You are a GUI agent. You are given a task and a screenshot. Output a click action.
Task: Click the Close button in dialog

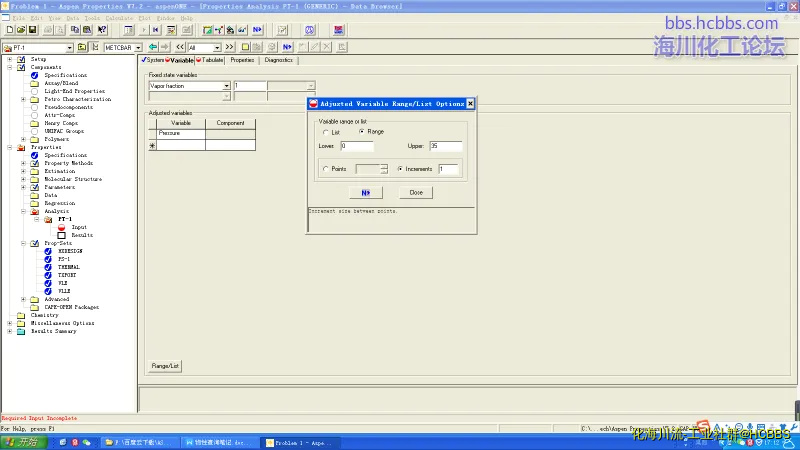pyautogui.click(x=416, y=193)
